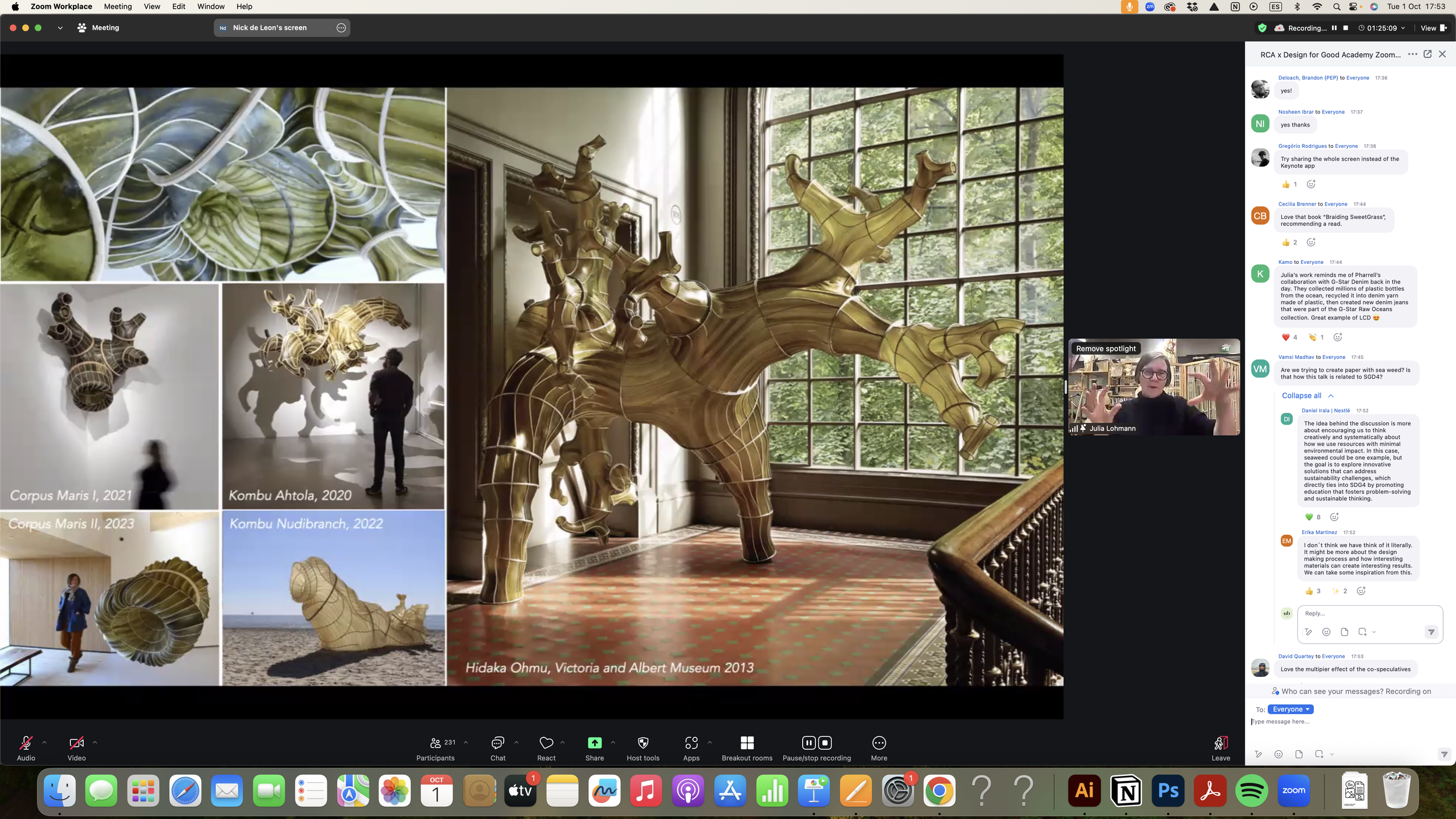This screenshot has width=1456, height=819.
Task: Click the Type message here field
Action: [1350, 722]
